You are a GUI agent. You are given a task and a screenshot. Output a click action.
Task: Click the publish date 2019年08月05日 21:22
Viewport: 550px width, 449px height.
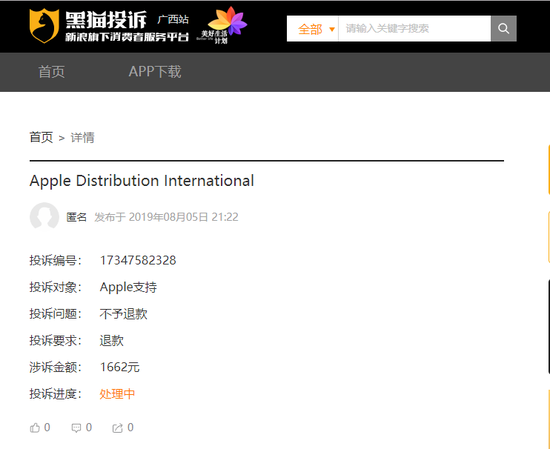tap(183, 217)
